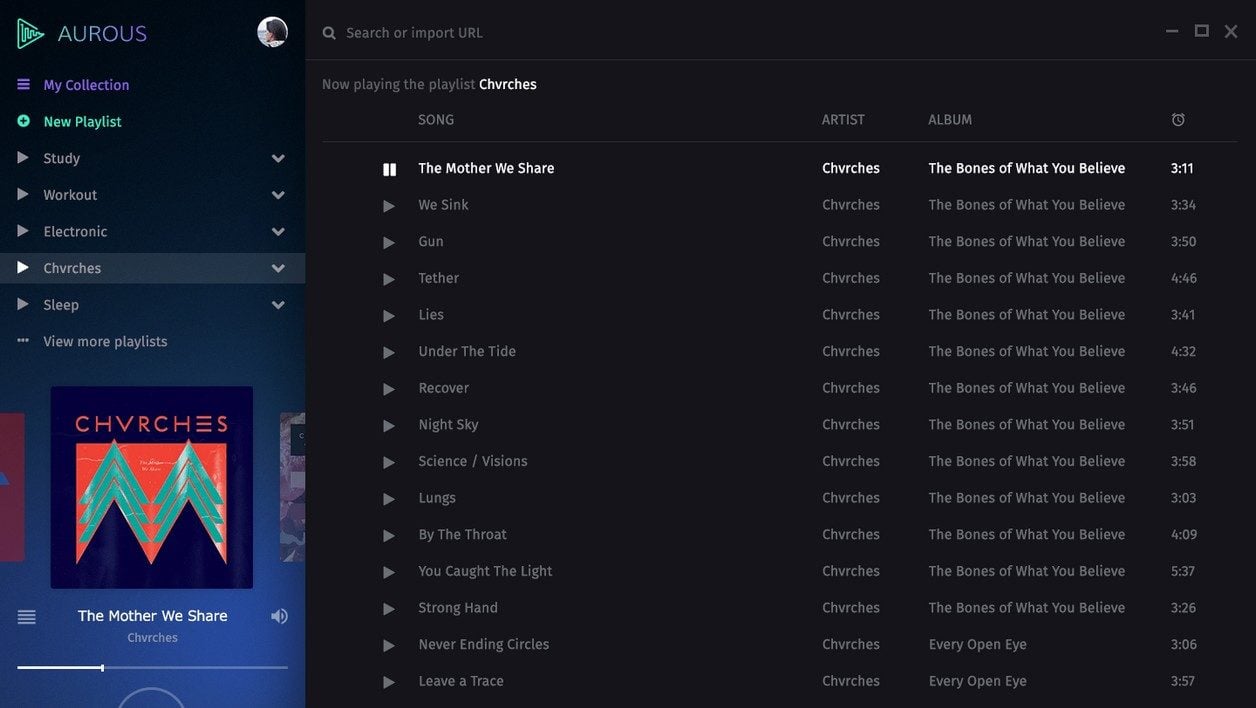Pause The Mother We Share track
This screenshot has width=1256, height=708.
click(389, 169)
